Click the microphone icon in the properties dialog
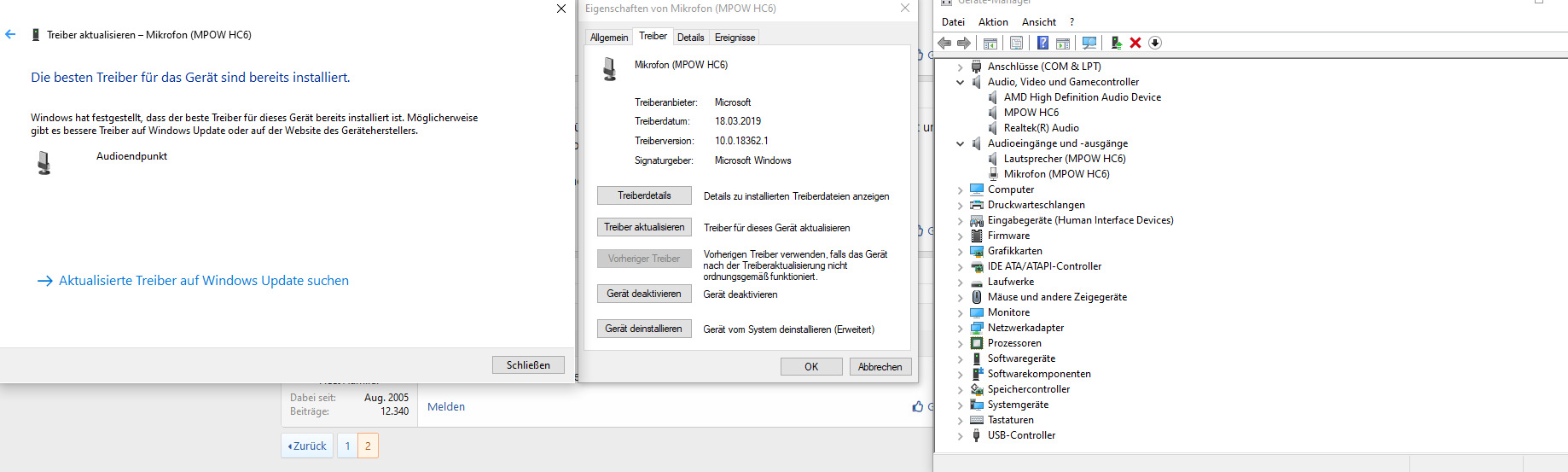The height and width of the screenshot is (472, 1568). 609,69
